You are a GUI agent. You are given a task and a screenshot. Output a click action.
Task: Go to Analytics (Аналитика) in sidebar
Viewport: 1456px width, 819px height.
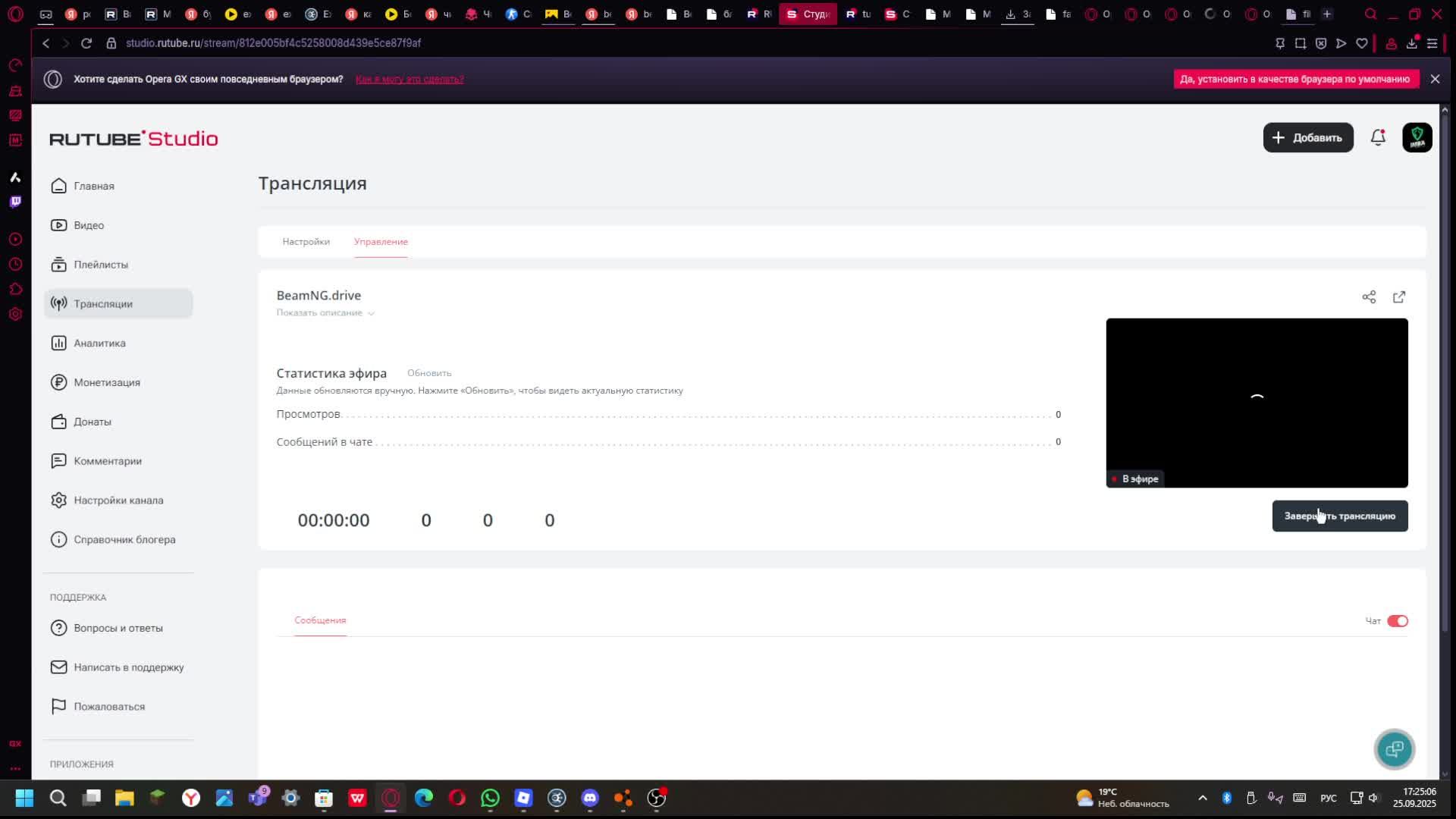point(99,344)
